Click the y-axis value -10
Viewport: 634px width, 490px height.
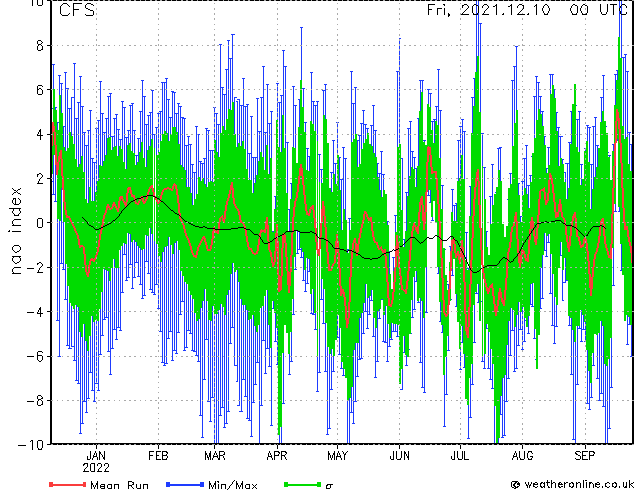click(31, 445)
